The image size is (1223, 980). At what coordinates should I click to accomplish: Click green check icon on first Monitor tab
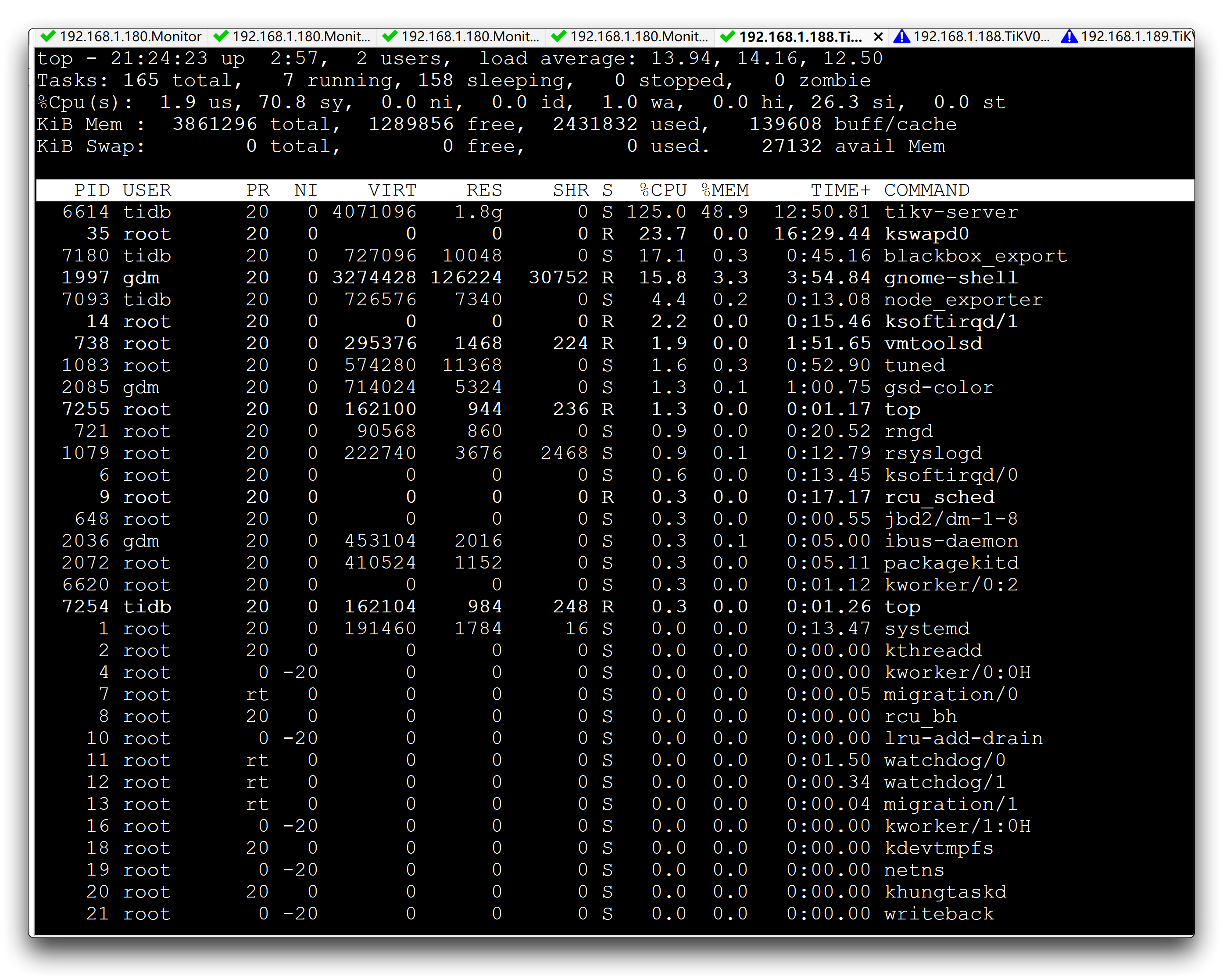48,36
